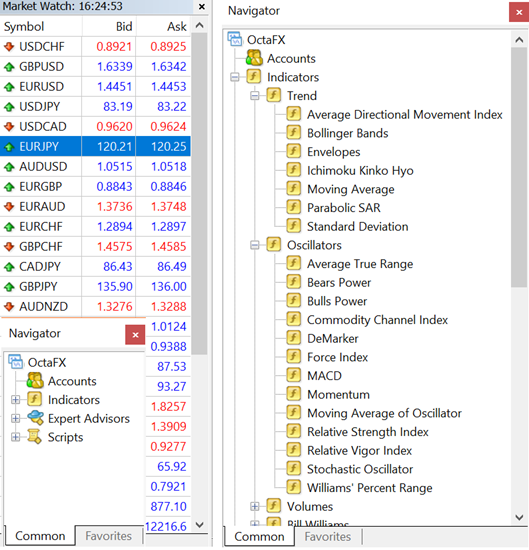Open Common tab in large Navigator

pyautogui.click(x=259, y=537)
